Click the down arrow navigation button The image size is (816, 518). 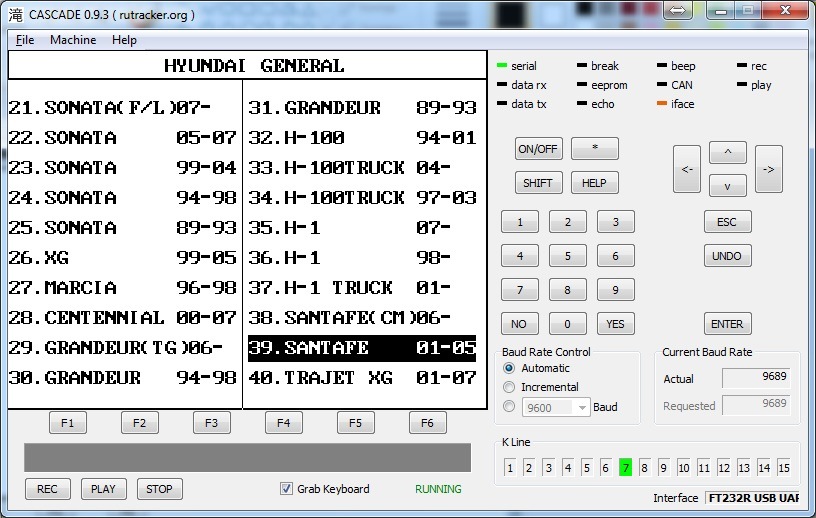click(728, 186)
